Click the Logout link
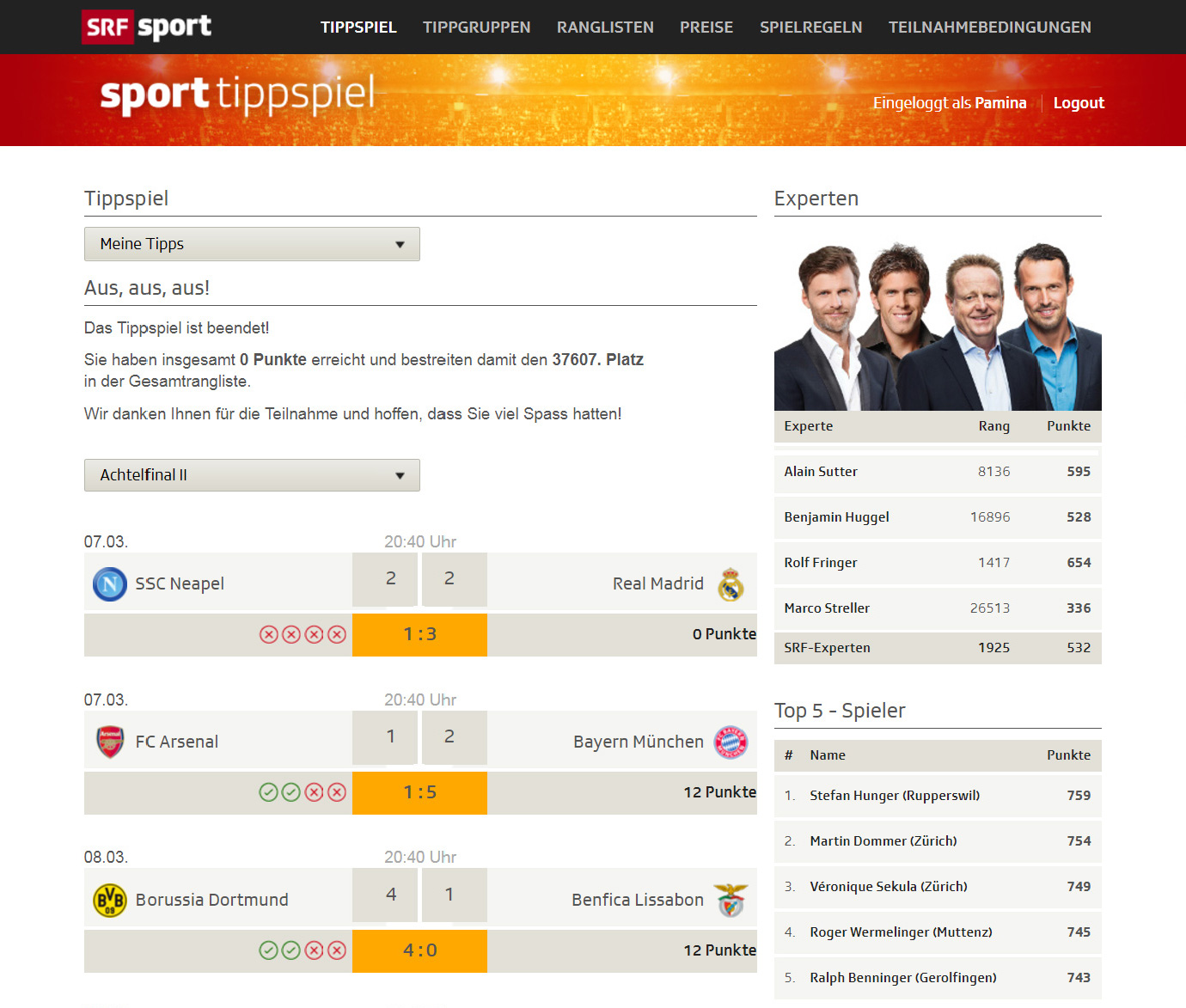 tap(1079, 103)
